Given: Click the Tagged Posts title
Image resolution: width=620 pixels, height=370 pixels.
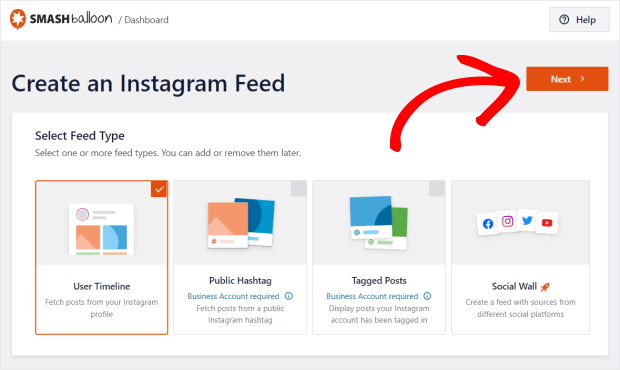Looking at the screenshot, I should click(379, 281).
